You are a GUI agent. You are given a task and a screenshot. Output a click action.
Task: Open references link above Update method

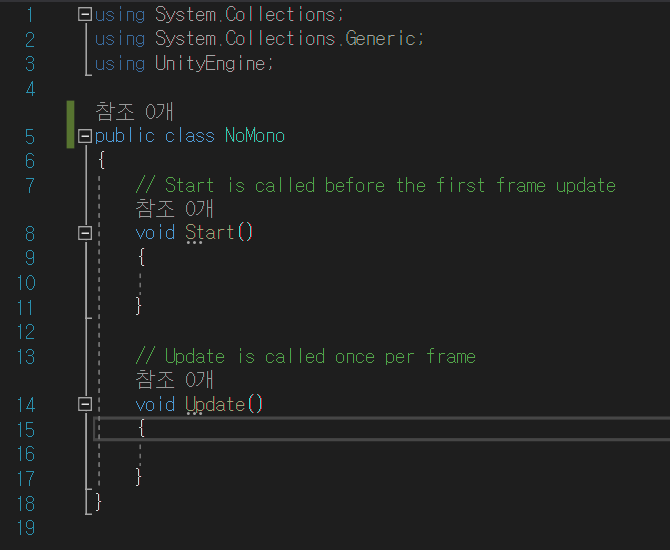(x=174, y=379)
